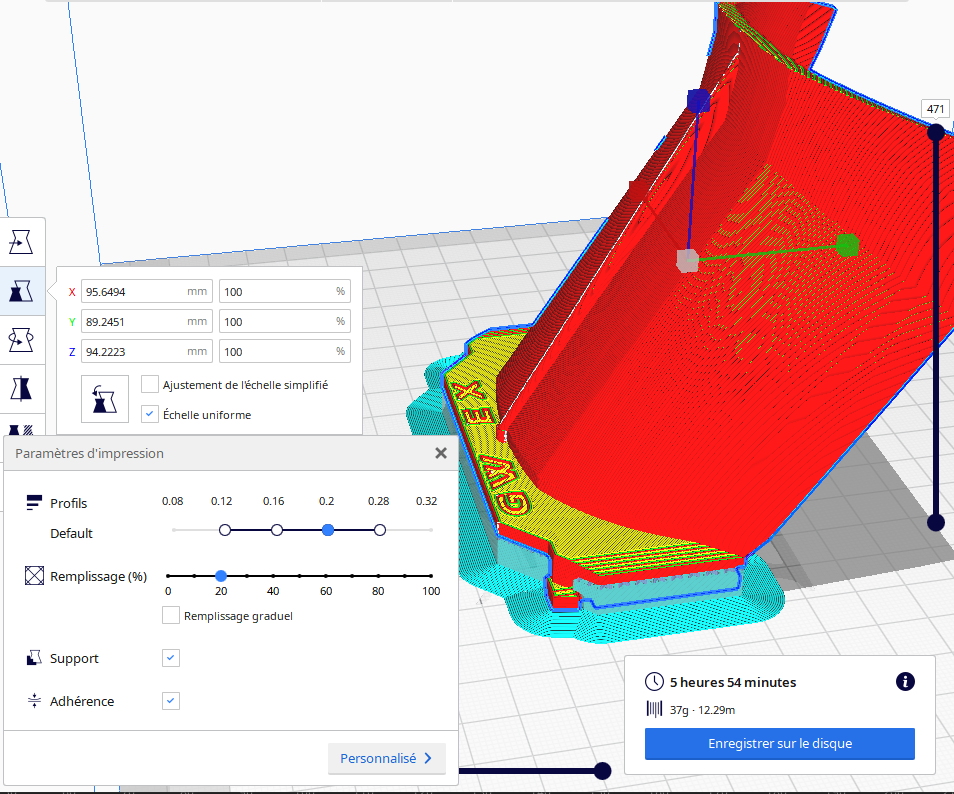Click the Remplissage slider handle at 20
This screenshot has height=794, width=954.
[x=221, y=576]
